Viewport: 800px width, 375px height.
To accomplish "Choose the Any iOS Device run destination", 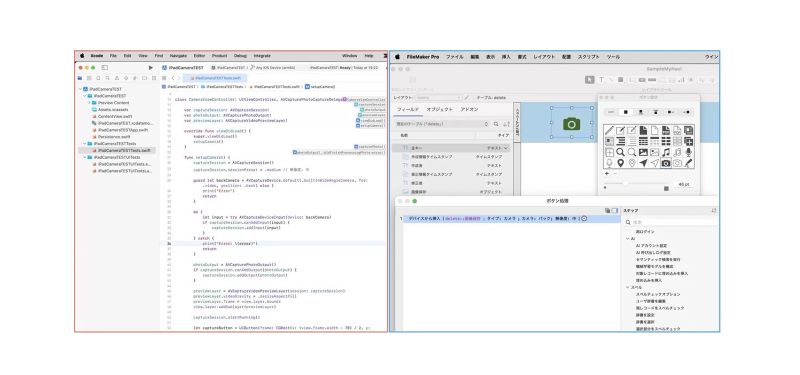I will pyautogui.click(x=273, y=67).
